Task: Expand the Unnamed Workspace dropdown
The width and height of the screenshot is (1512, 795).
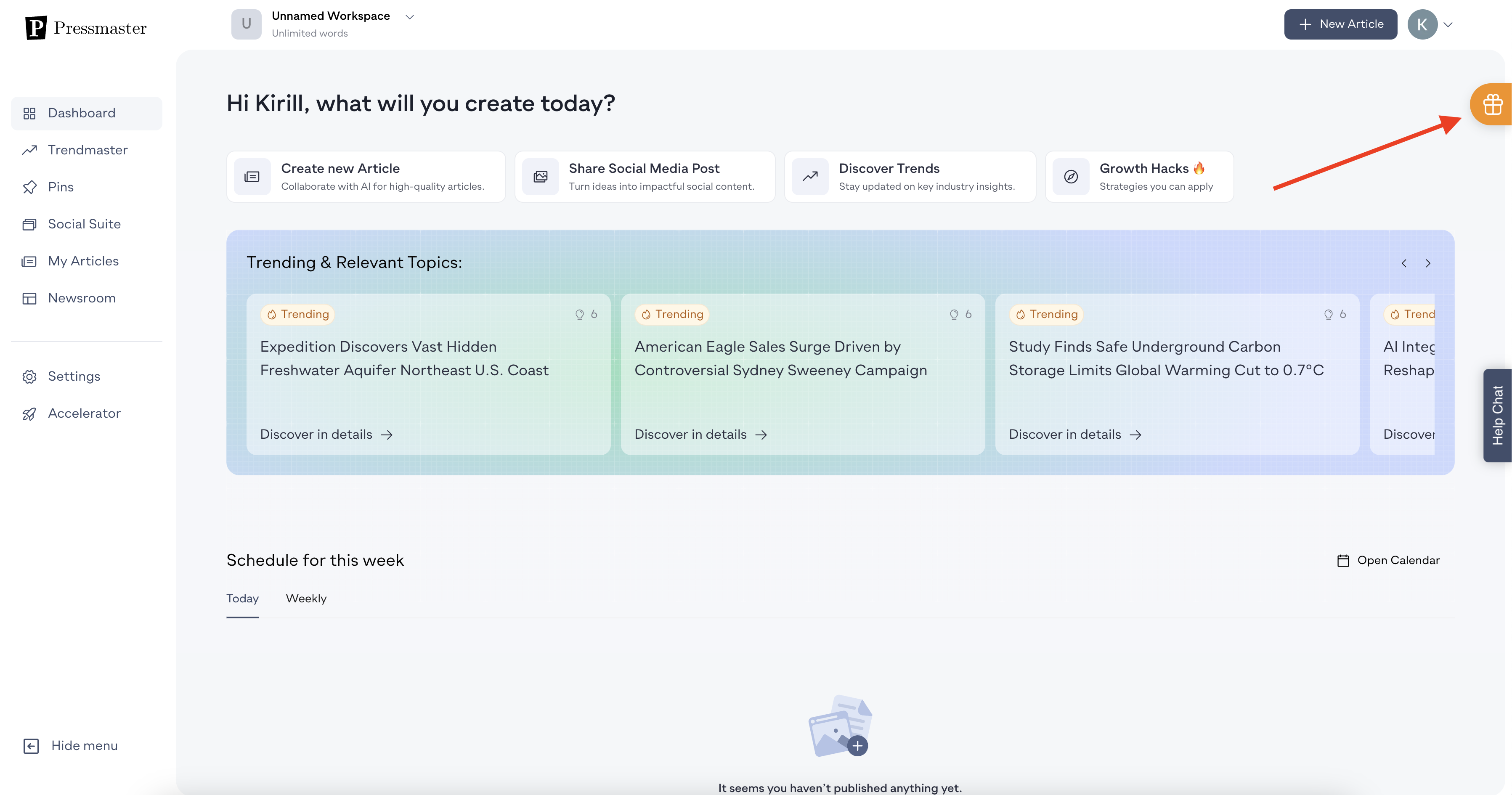Action: click(x=410, y=17)
